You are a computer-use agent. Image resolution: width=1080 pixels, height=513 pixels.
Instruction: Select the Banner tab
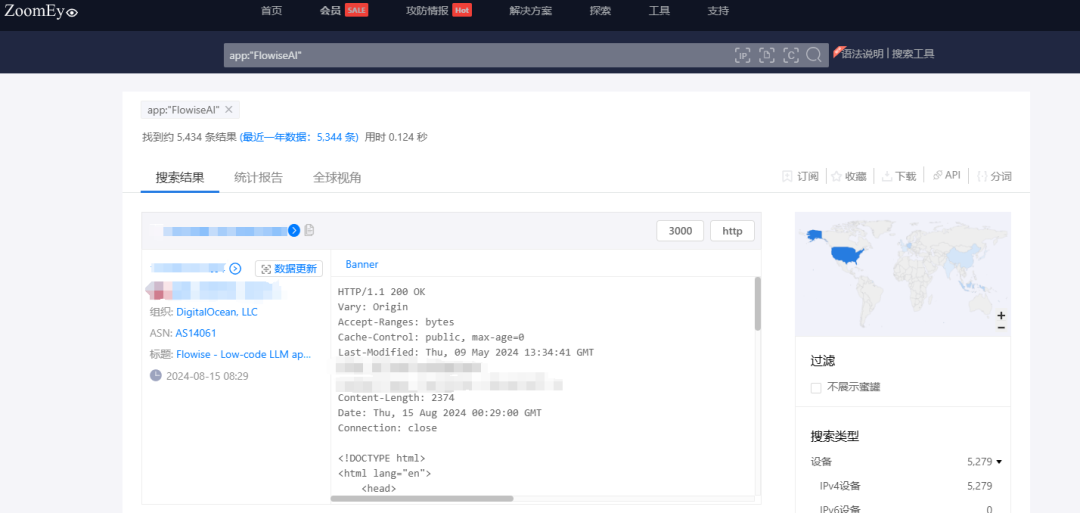(362, 264)
